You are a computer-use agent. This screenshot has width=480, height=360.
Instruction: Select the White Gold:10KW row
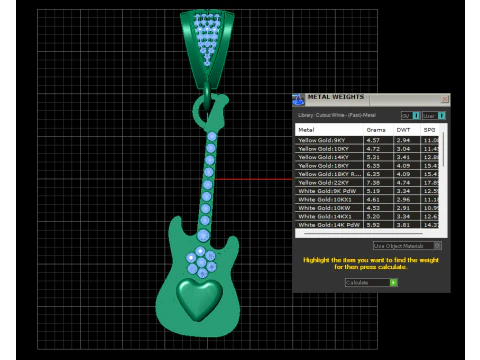tap(367, 208)
